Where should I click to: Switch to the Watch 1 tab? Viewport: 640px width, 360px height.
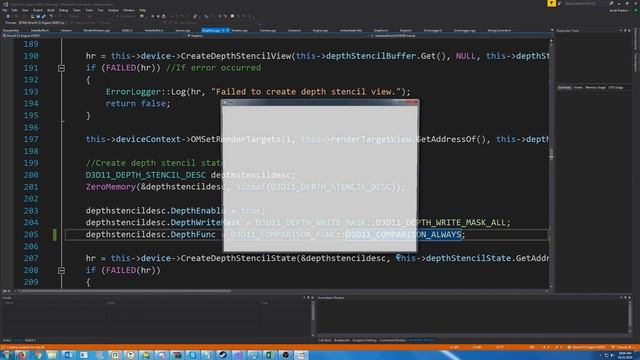[30, 340]
